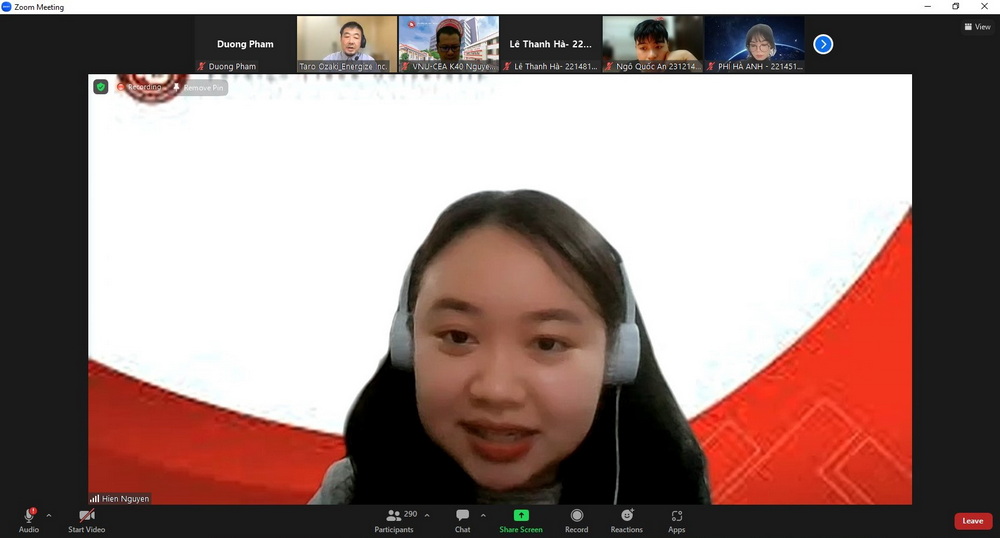1000x538 pixels.
Task: Expand the Chat options arrow
Action: [483, 516]
